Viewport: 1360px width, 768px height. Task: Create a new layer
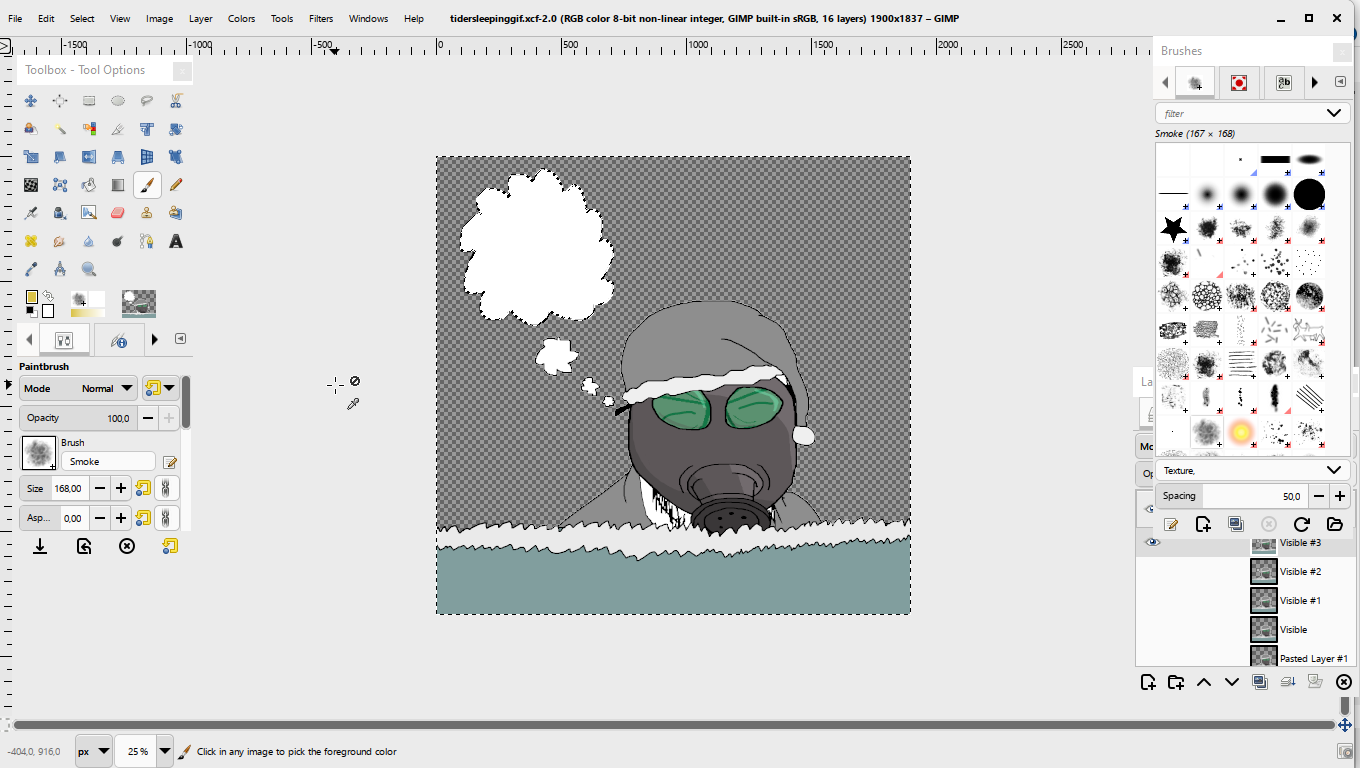pos(1148,682)
